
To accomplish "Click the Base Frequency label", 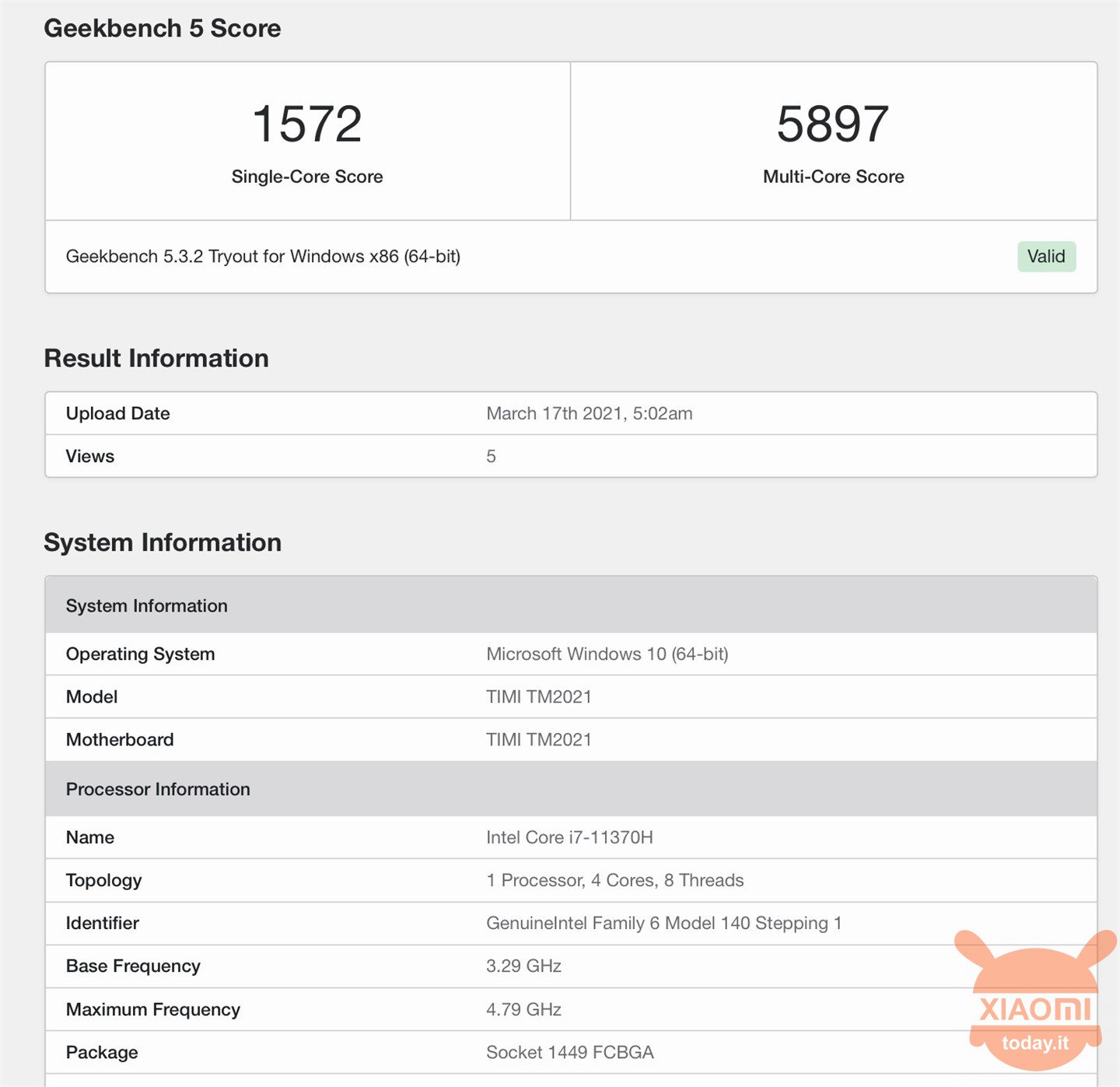I will click(133, 966).
